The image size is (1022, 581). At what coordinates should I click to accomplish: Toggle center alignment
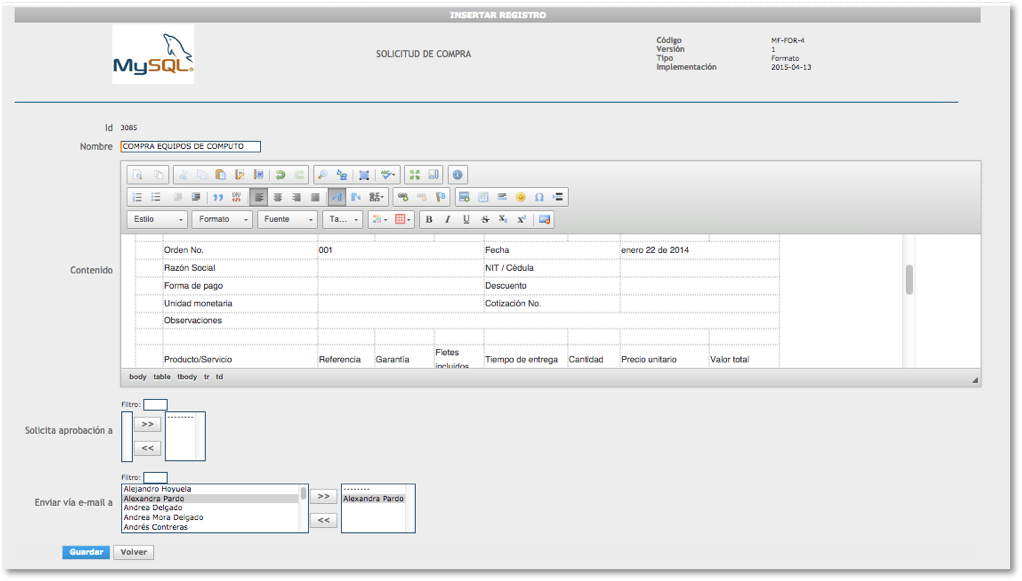[278, 197]
